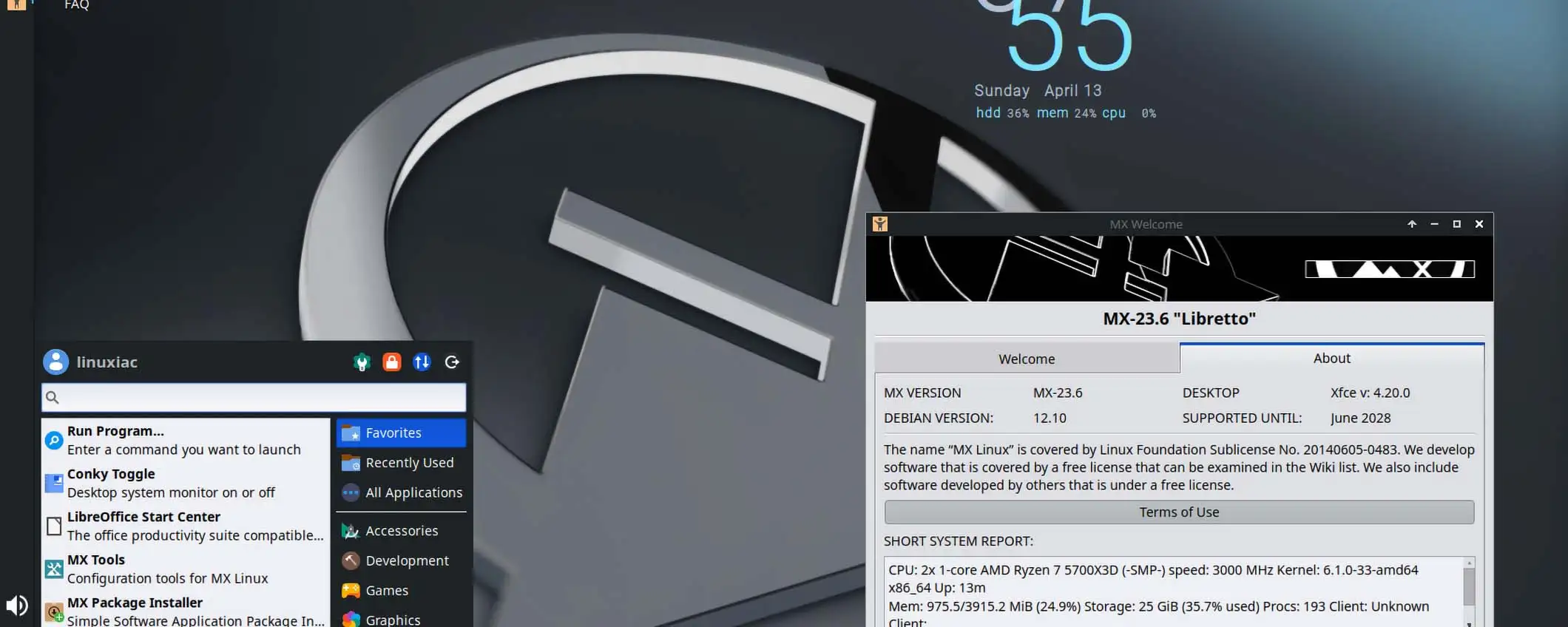Click the linuxiac user avatar icon
Screen dimensions: 1568x627
tap(55, 362)
